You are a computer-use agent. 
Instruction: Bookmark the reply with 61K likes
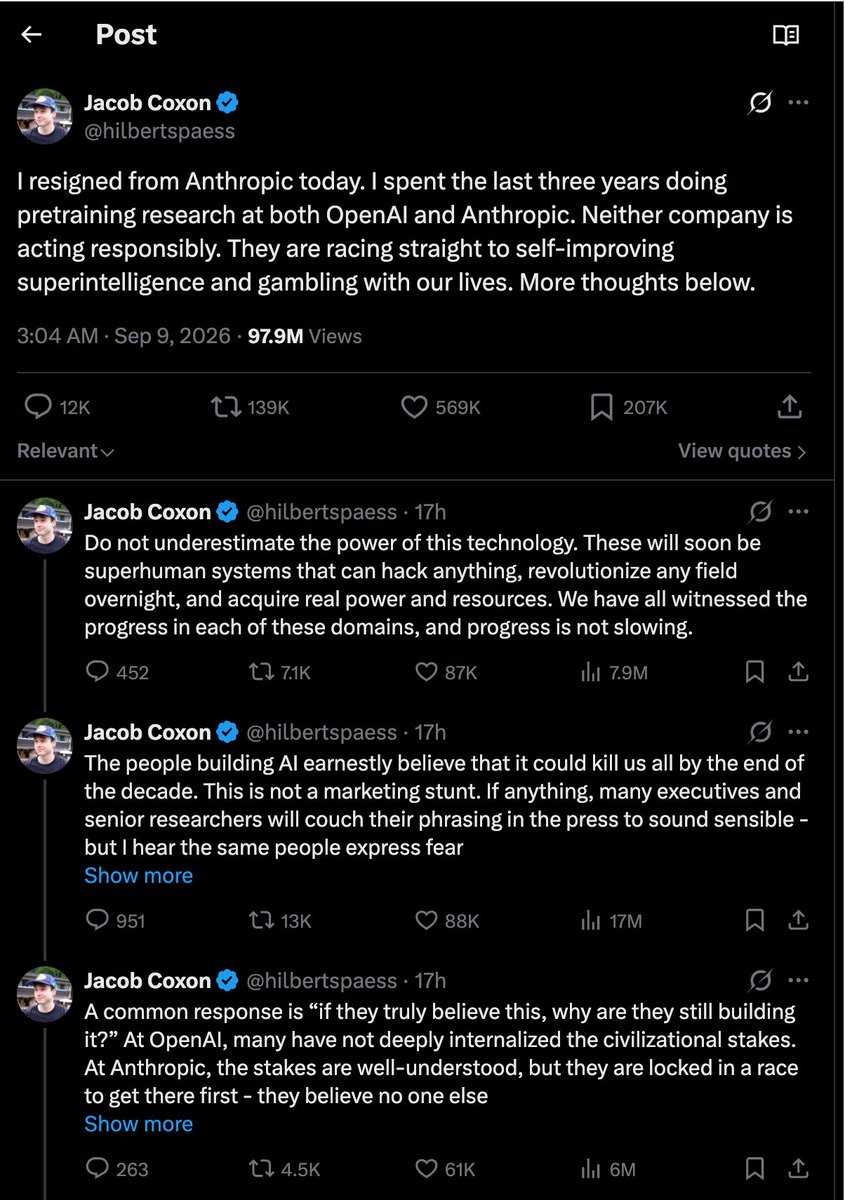pos(755,1168)
